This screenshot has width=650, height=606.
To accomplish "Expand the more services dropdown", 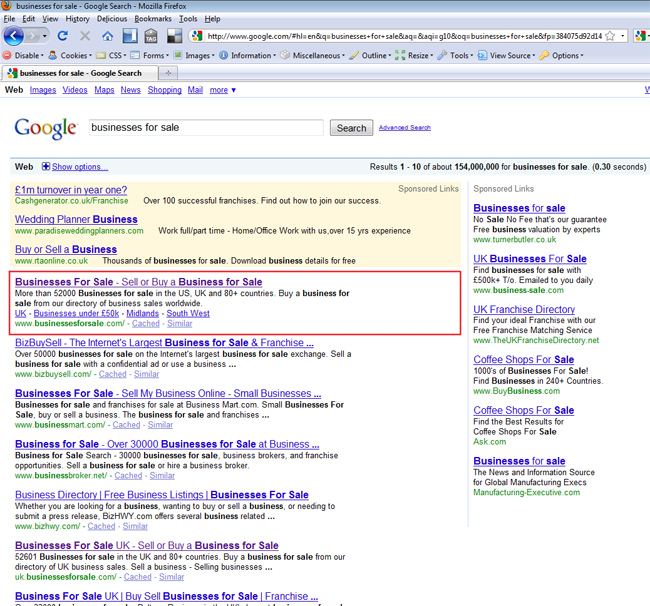I will coord(223,90).
